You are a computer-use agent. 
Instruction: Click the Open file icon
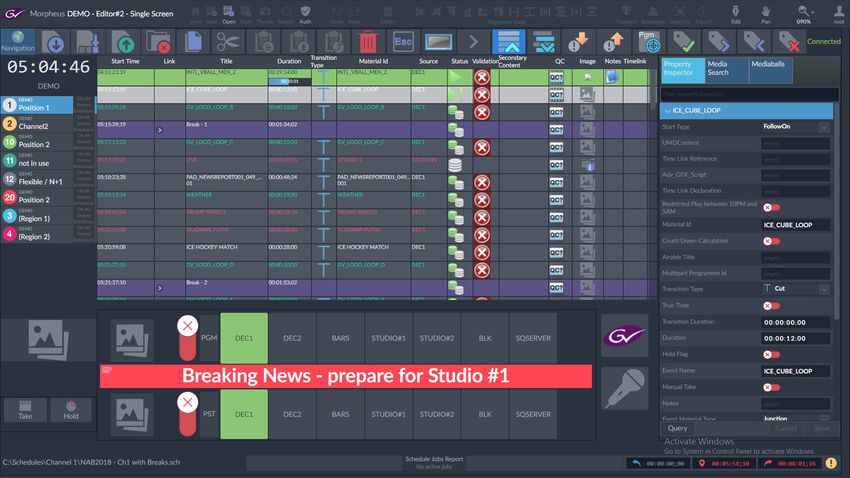pos(229,14)
